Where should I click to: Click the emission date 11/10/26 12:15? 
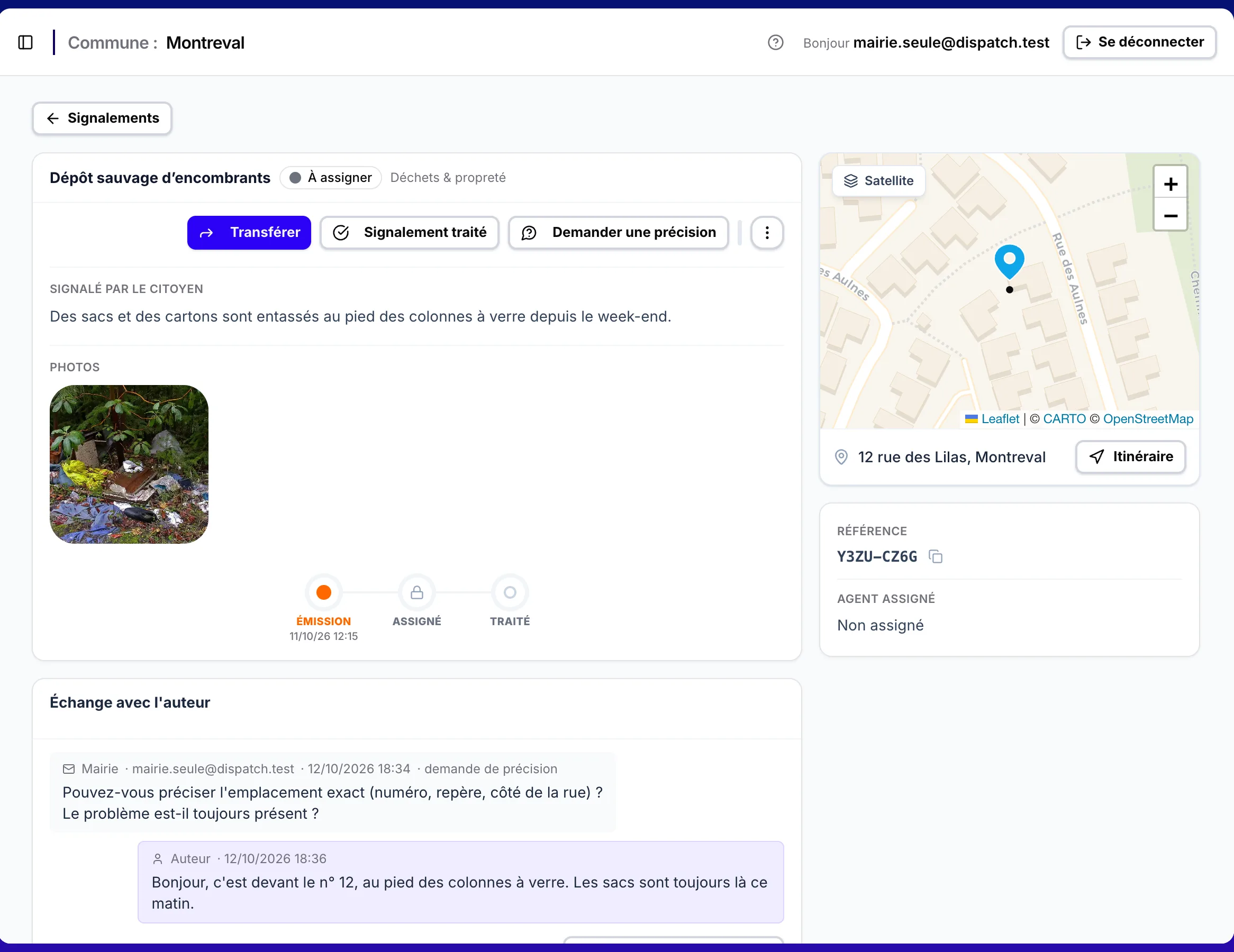point(324,636)
